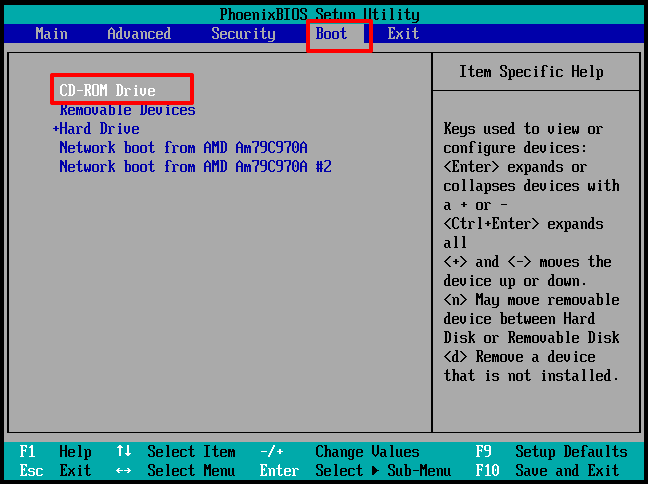
Task: Select CD-ROM Drive boot entry
Action: click(107, 90)
